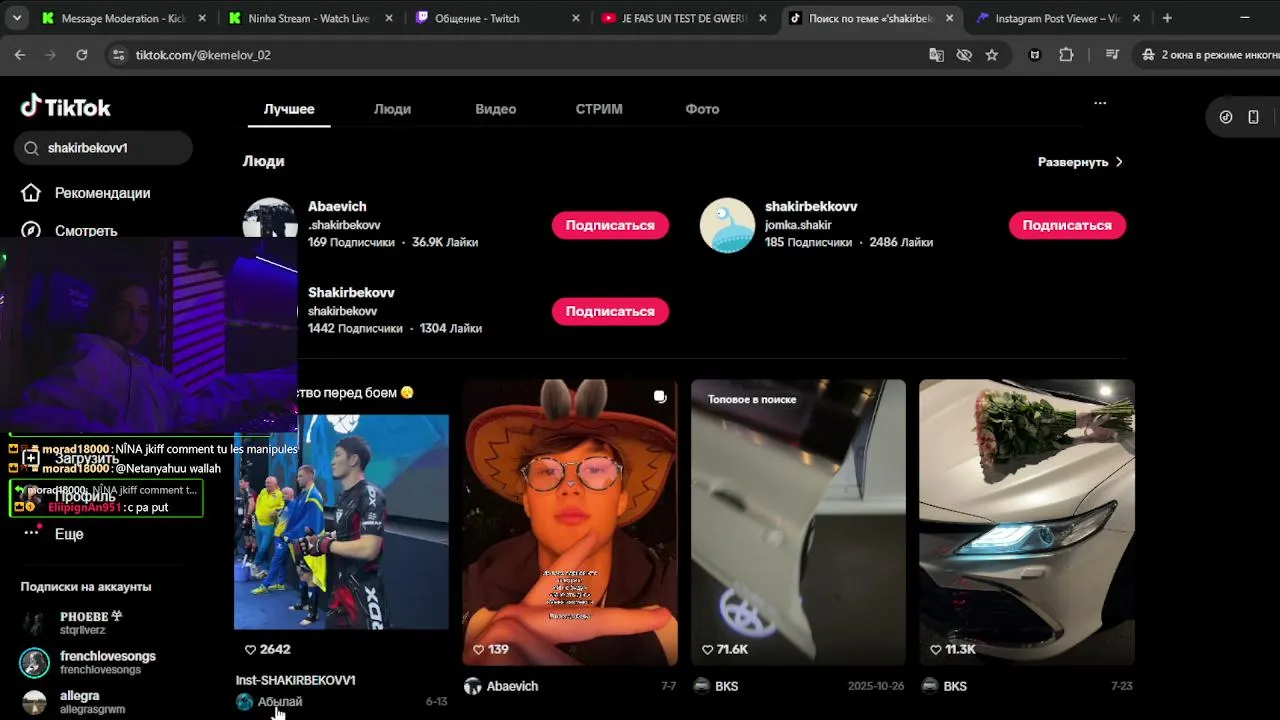Close the Общение - Twitch tab

click(576, 18)
